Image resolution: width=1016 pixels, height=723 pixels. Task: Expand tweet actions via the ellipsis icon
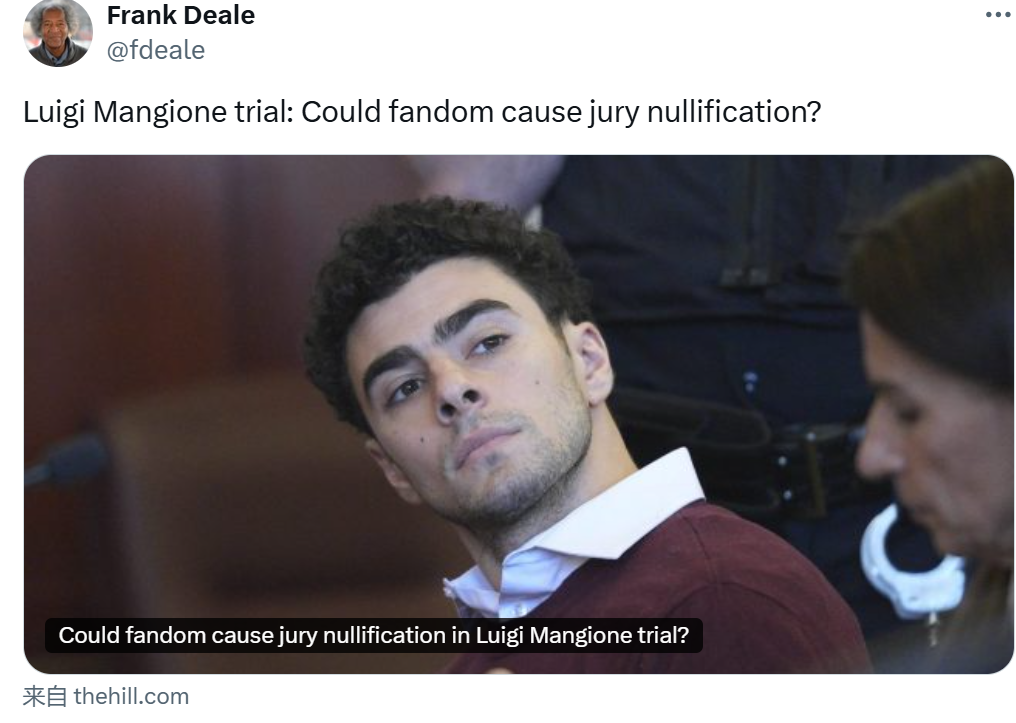click(x=998, y=15)
